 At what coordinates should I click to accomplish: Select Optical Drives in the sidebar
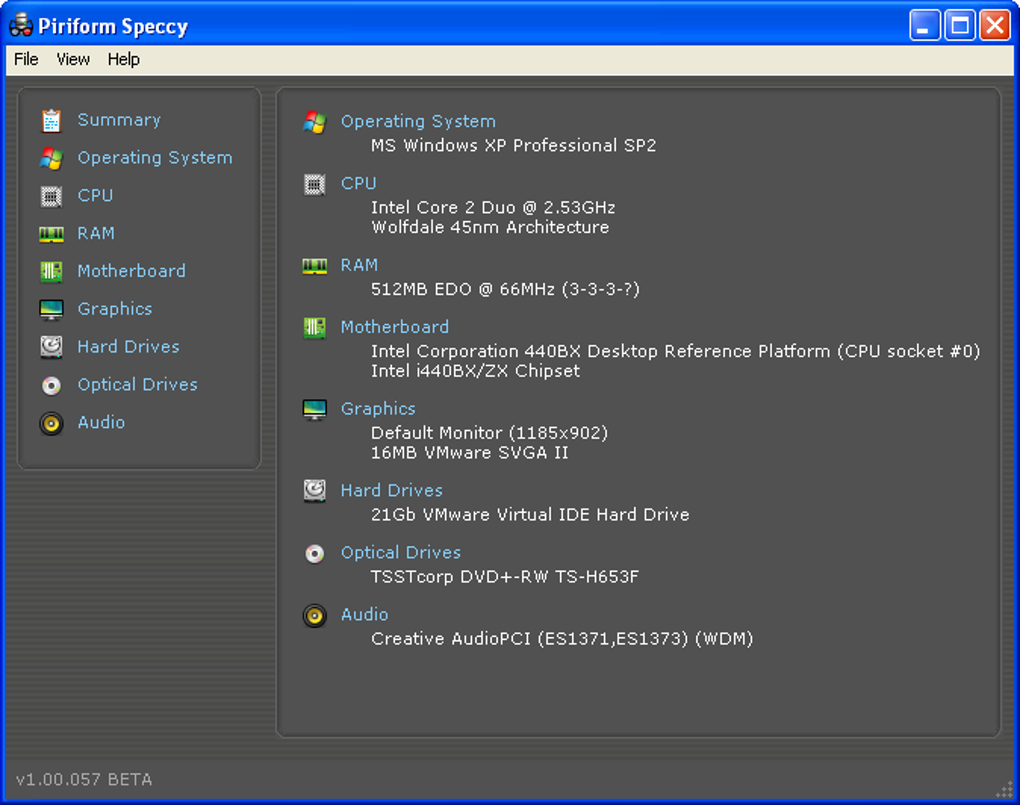click(x=137, y=385)
